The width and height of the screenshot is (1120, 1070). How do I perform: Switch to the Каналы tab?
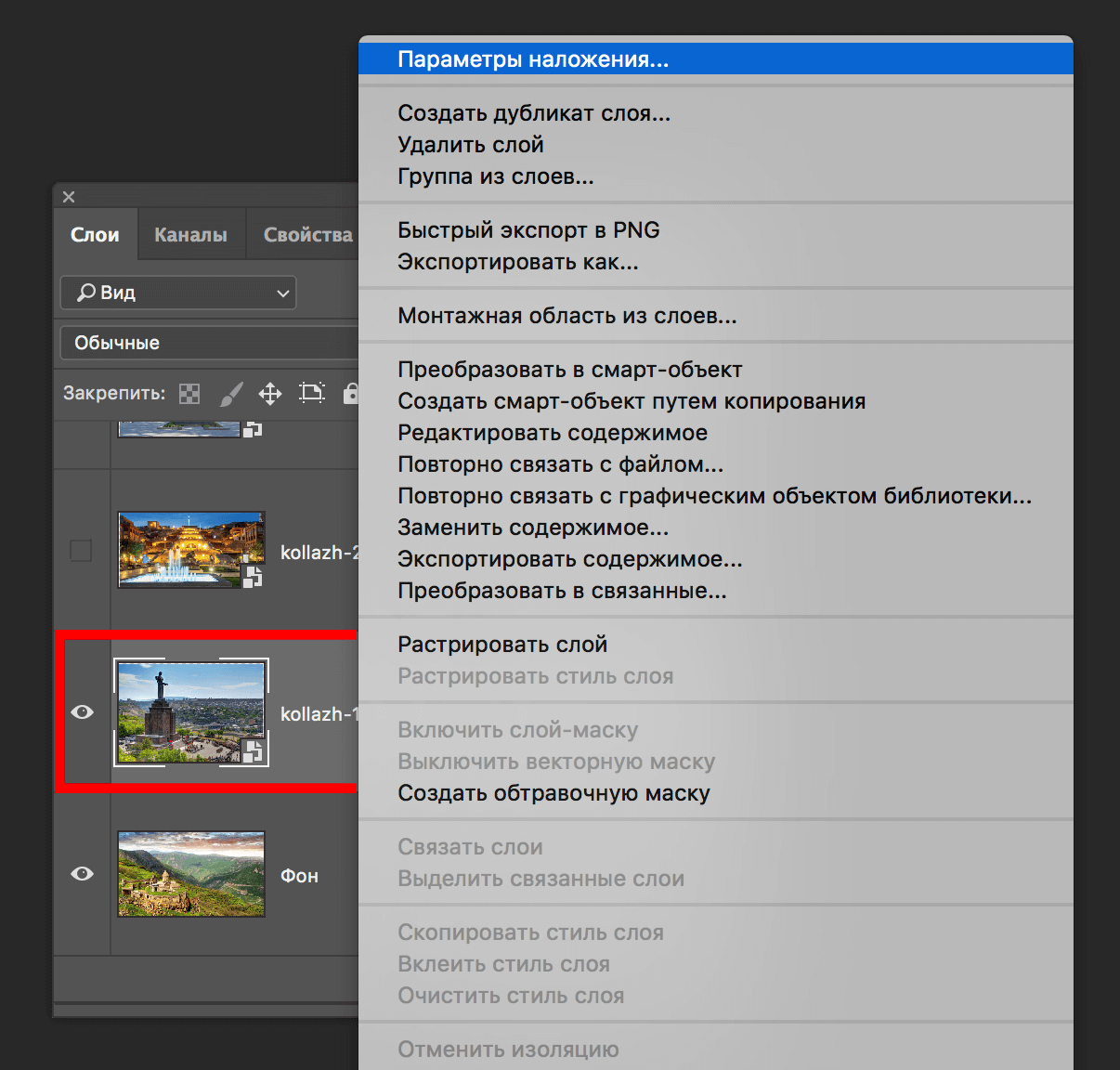tap(190, 235)
